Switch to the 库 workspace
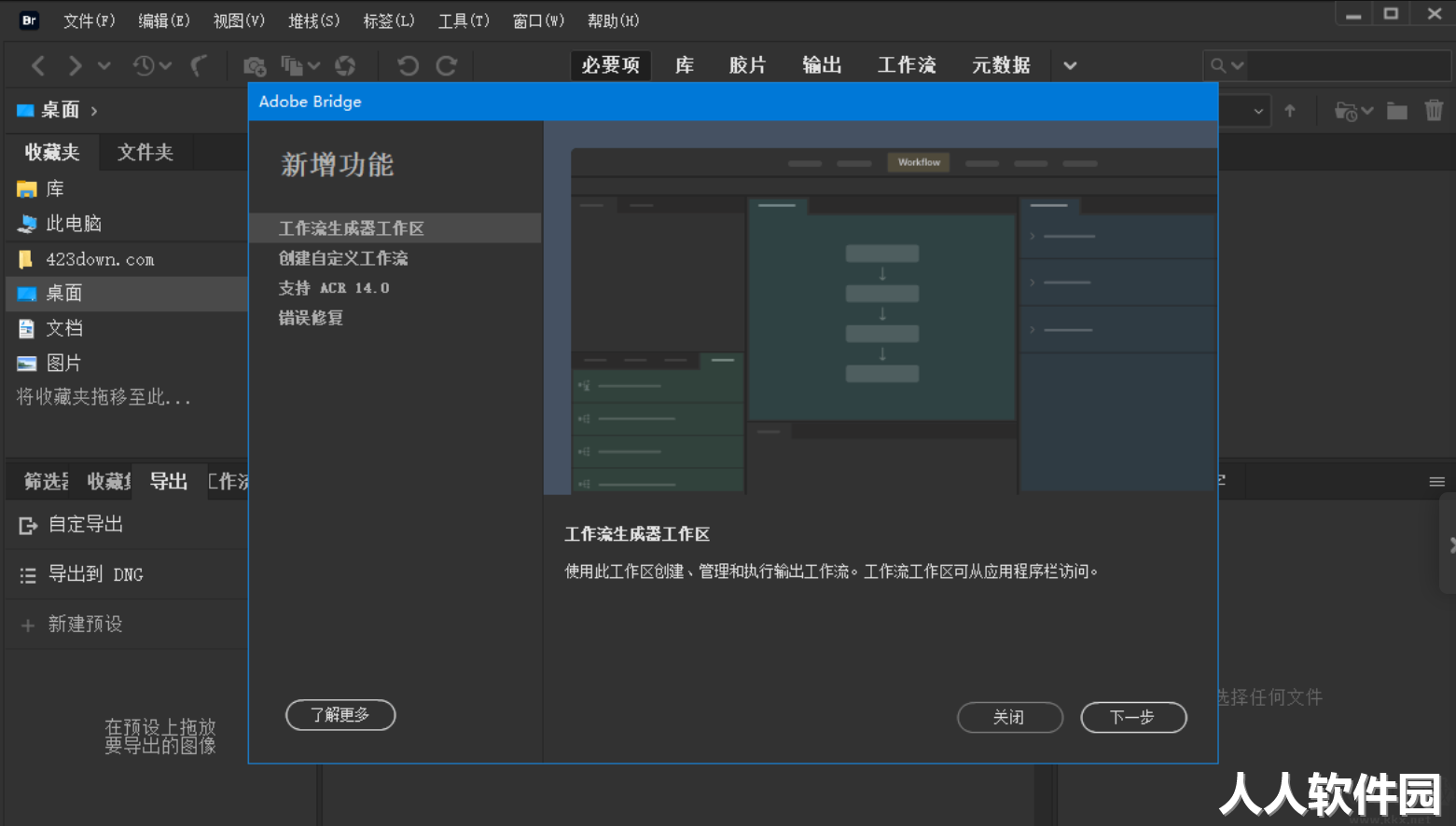This screenshot has width=1456, height=826. 685,65
